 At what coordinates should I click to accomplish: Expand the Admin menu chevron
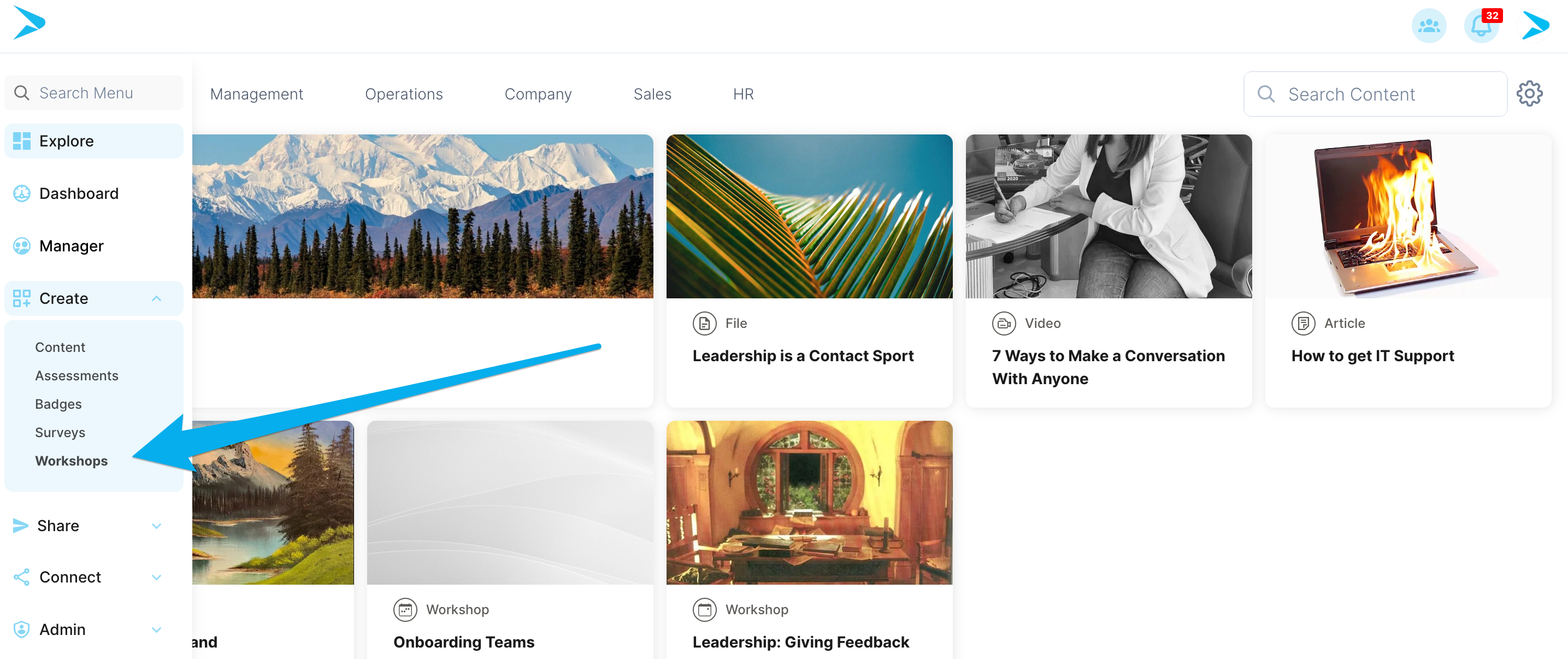pyautogui.click(x=156, y=629)
